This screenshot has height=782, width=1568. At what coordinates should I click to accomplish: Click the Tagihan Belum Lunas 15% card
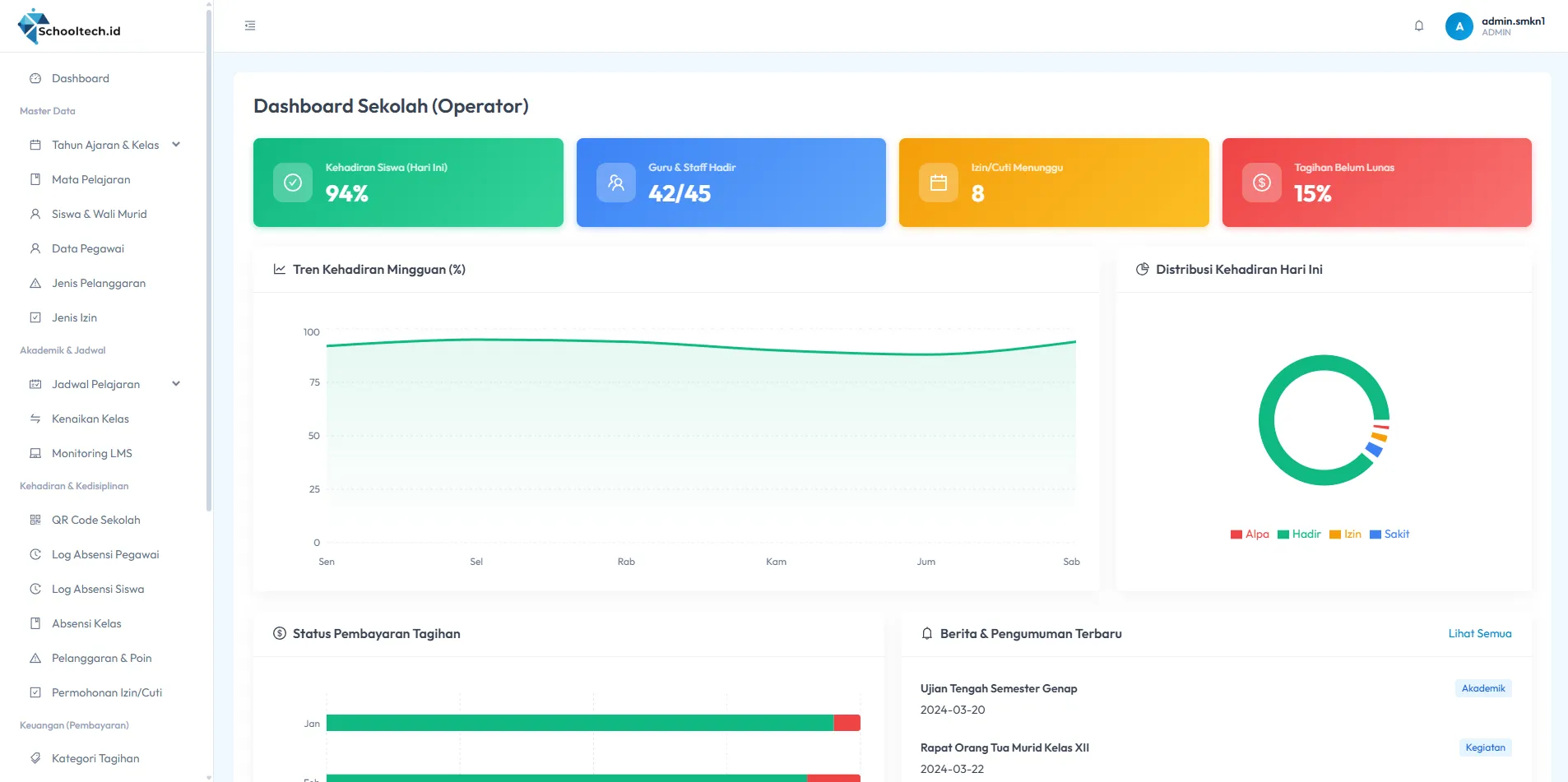point(1377,183)
